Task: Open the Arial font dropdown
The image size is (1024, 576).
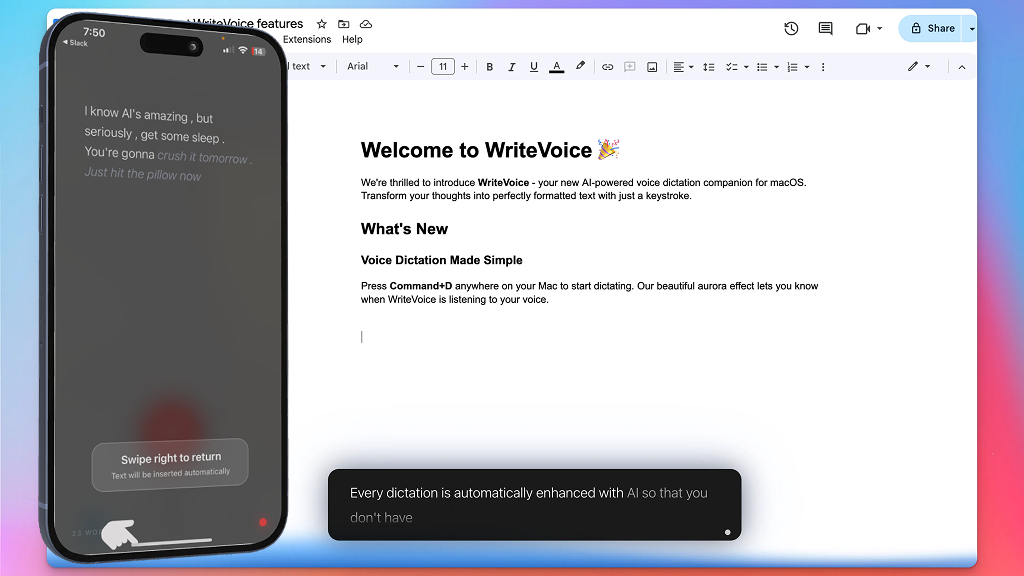Action: coord(371,66)
